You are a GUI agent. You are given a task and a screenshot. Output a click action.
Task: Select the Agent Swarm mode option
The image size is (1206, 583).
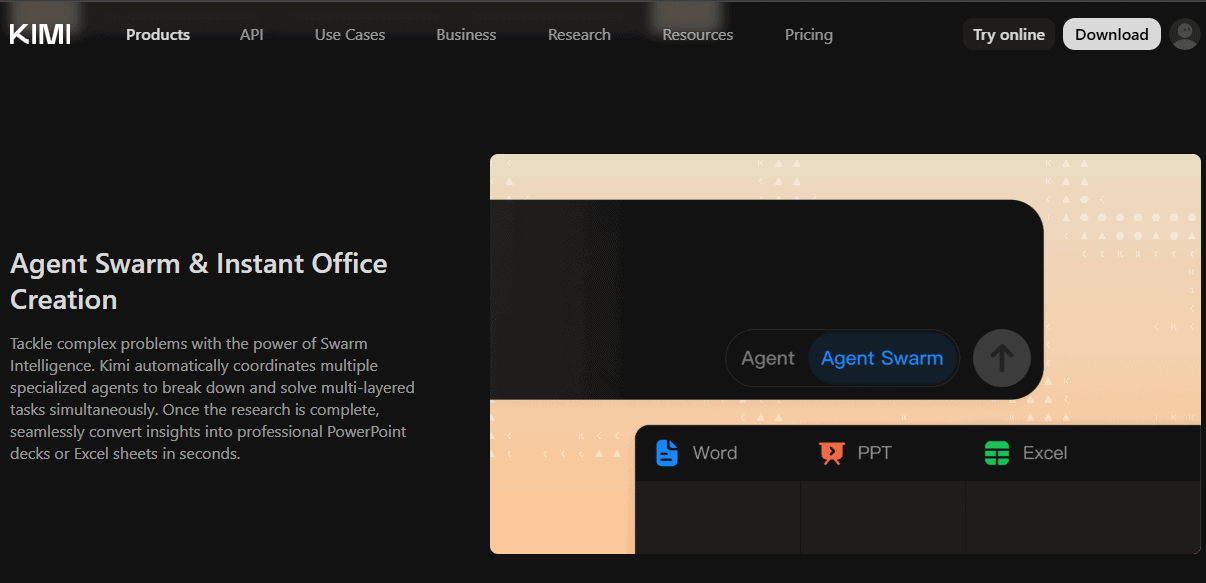[x=882, y=358]
